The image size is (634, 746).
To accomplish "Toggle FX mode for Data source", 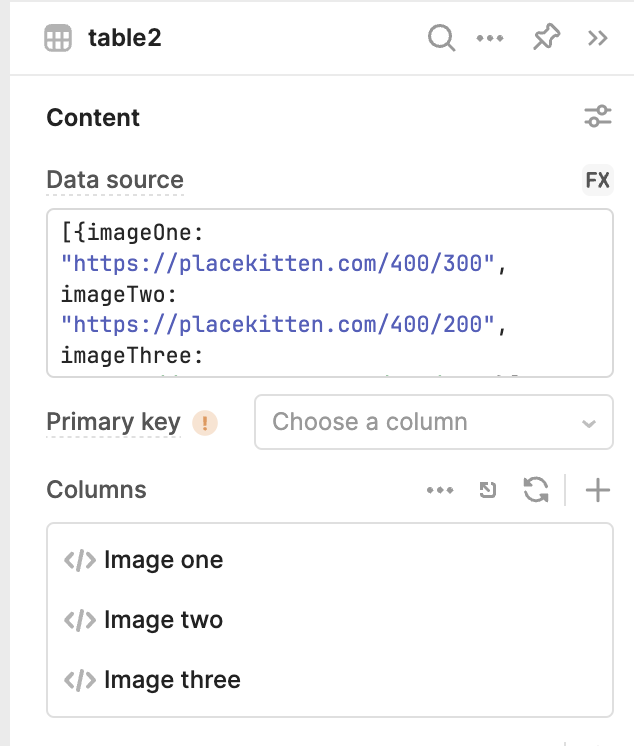I will point(597,180).
